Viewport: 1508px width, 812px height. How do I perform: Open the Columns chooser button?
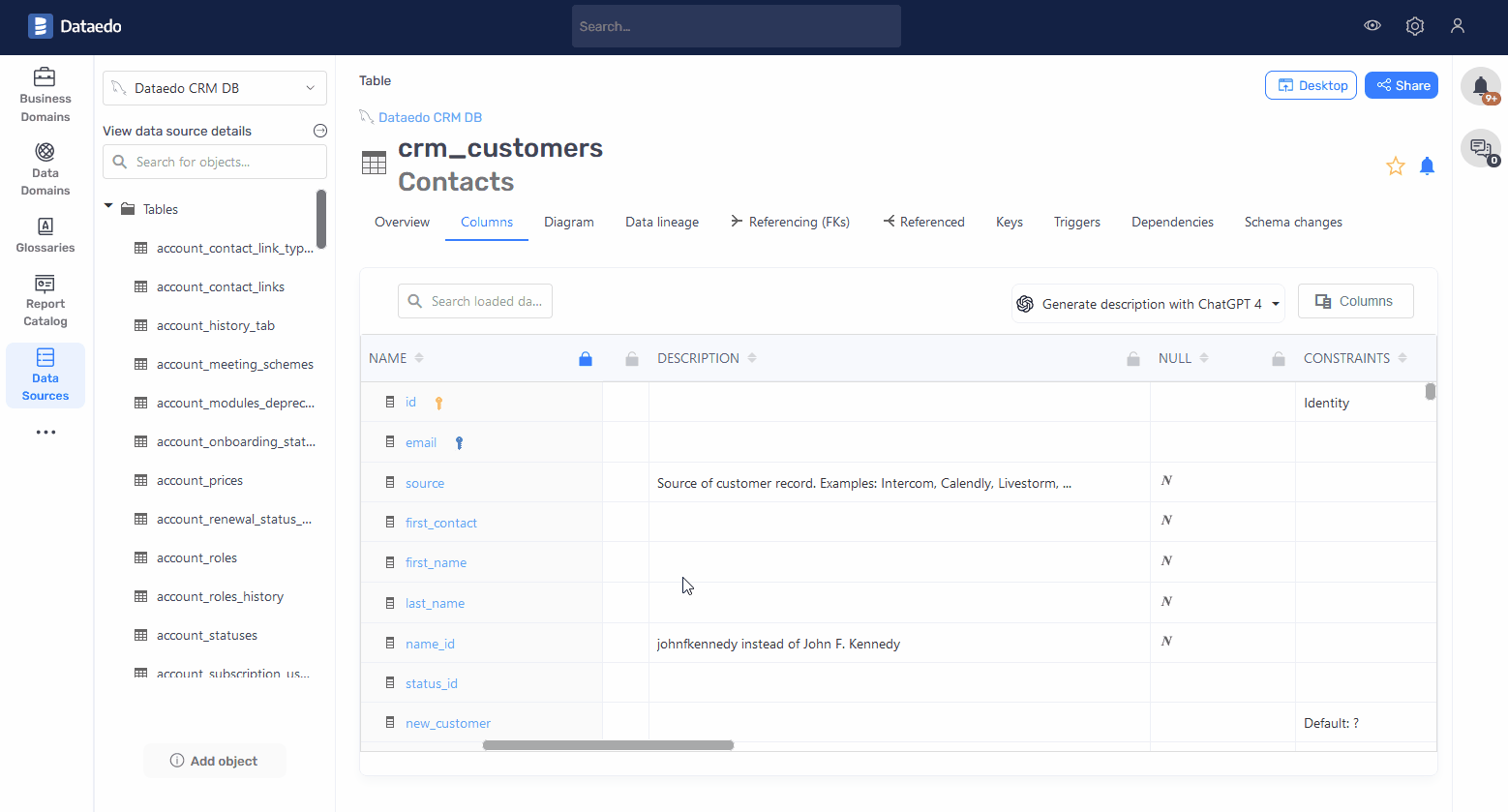point(1355,301)
